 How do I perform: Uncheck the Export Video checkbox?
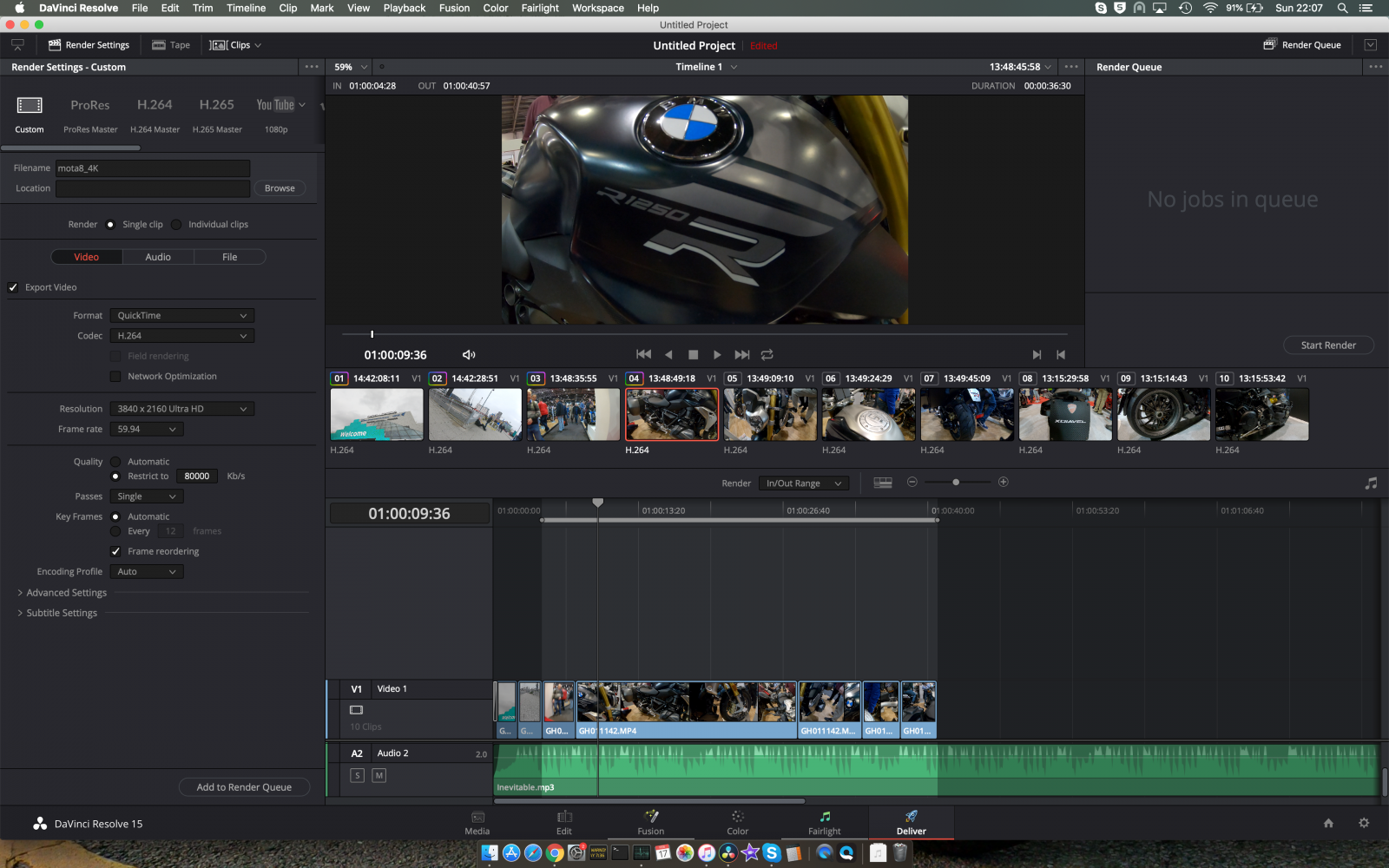pos(13,287)
